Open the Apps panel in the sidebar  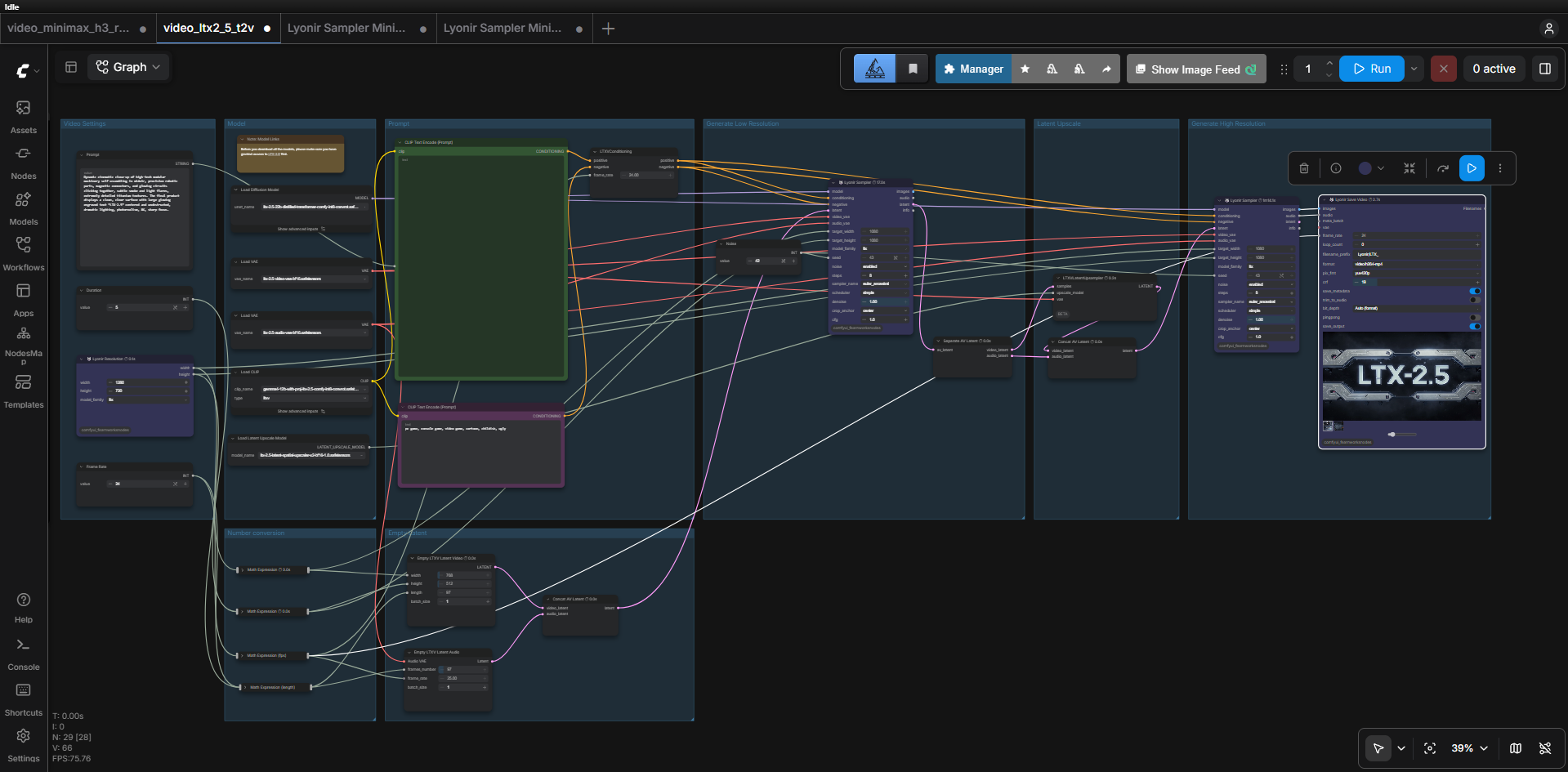(23, 300)
